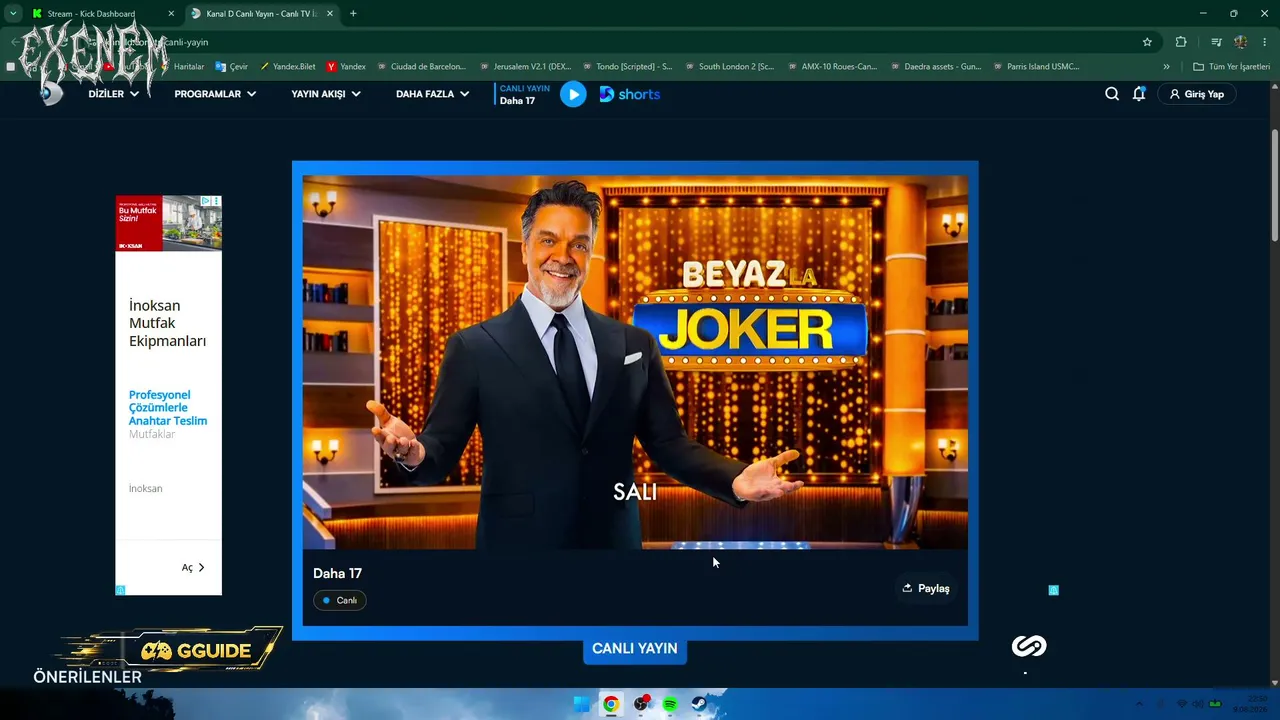Viewport: 1280px width, 720px height.
Task: Open the Yandex bookmark
Action: [x=346, y=67]
